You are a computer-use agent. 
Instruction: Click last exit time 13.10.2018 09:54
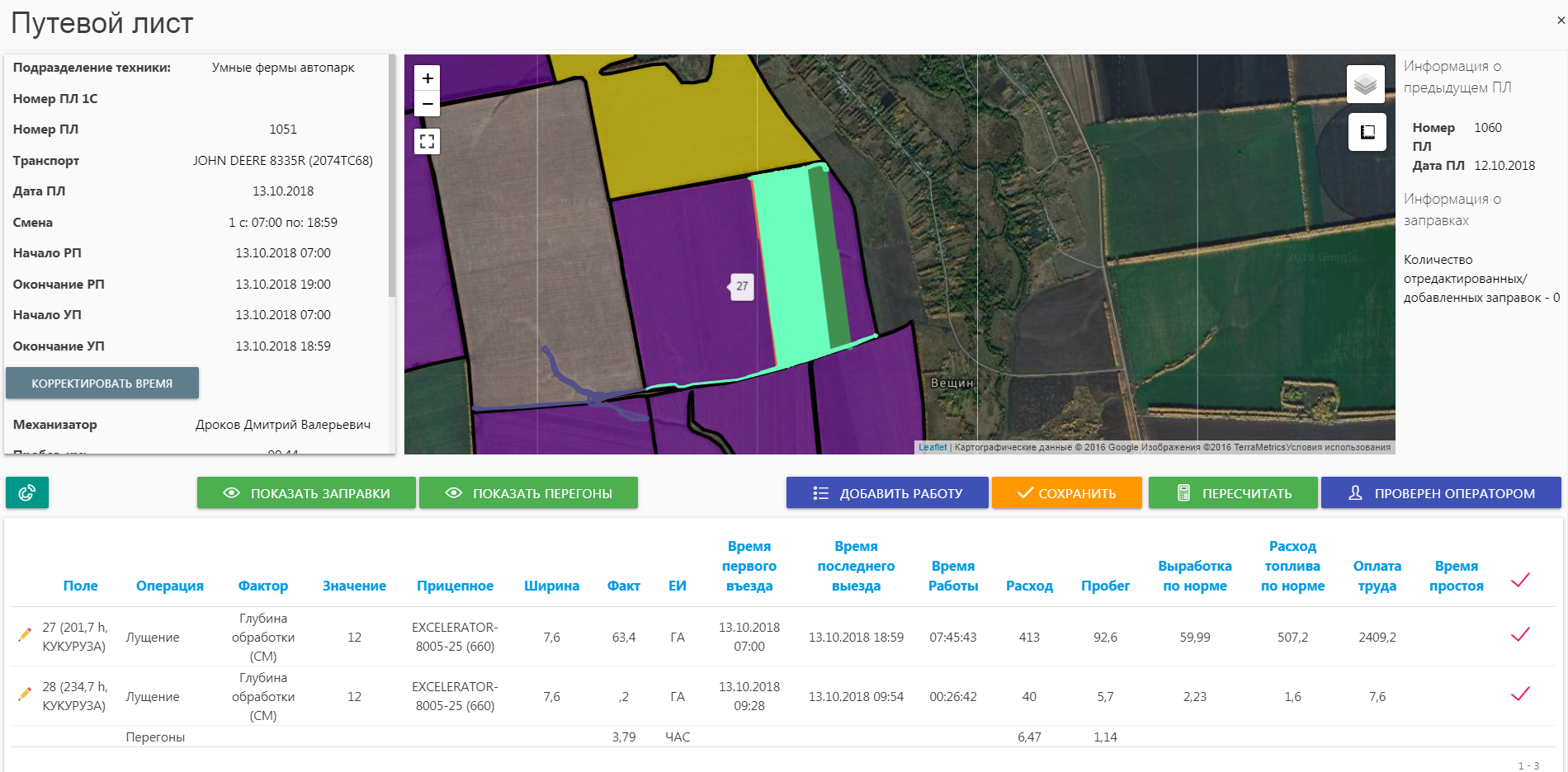pos(856,696)
